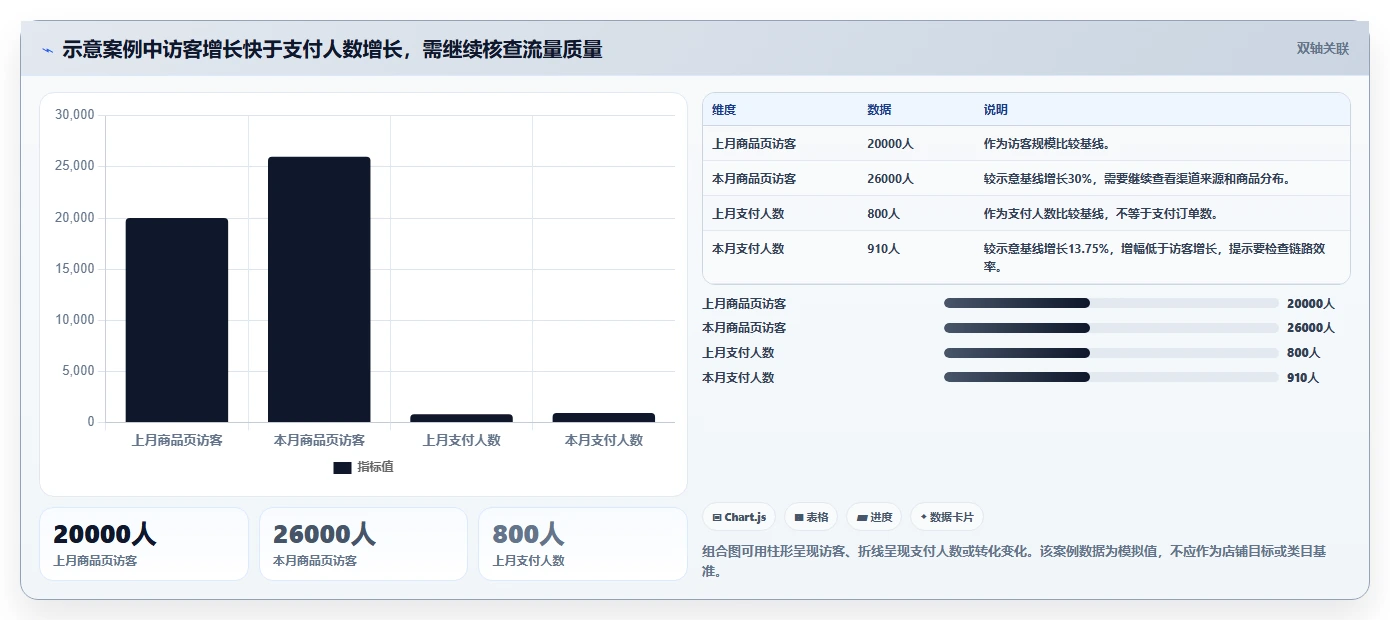Screen dimensions: 1390x620
Task: Click the 维度 table column header
Action: 724,110
